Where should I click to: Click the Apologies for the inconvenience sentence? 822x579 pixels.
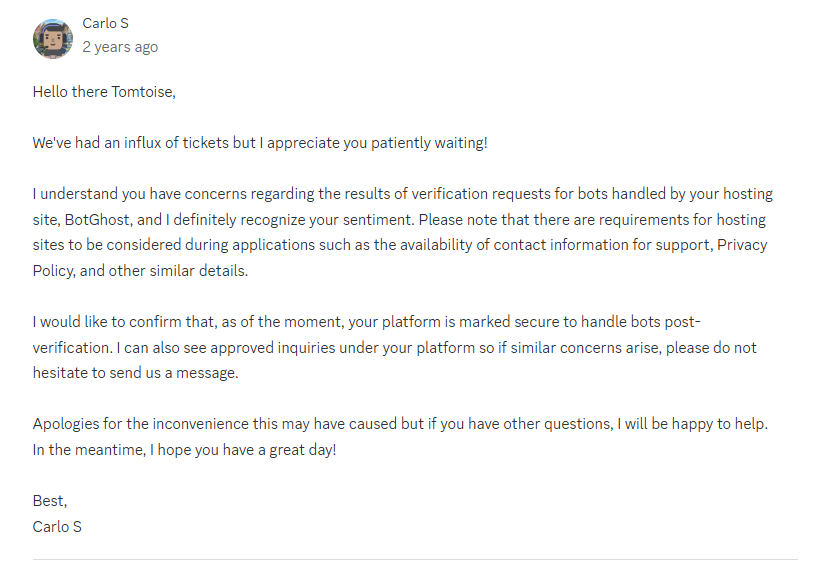400,424
